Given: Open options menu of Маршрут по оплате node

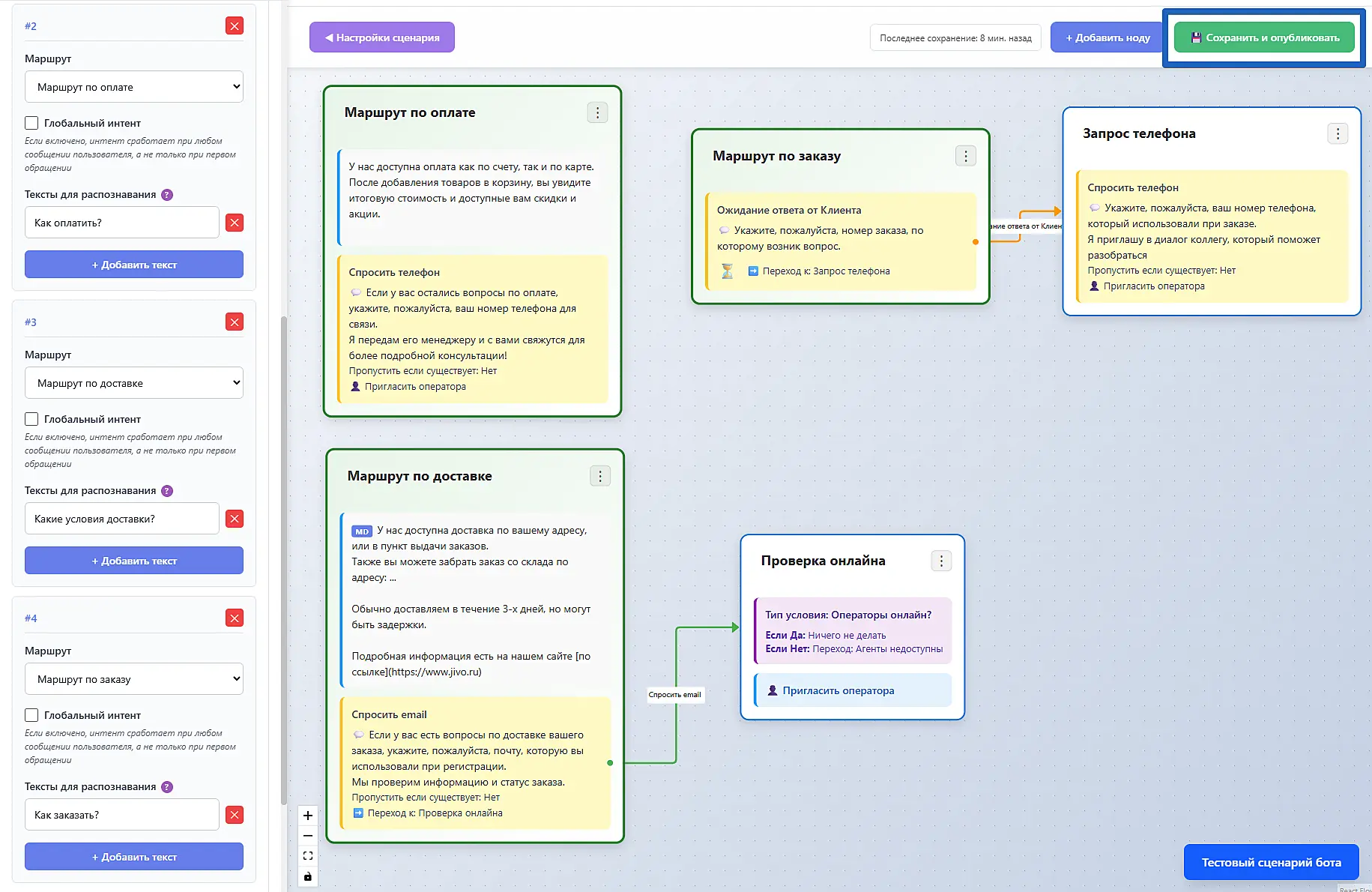Looking at the screenshot, I should pos(597,113).
